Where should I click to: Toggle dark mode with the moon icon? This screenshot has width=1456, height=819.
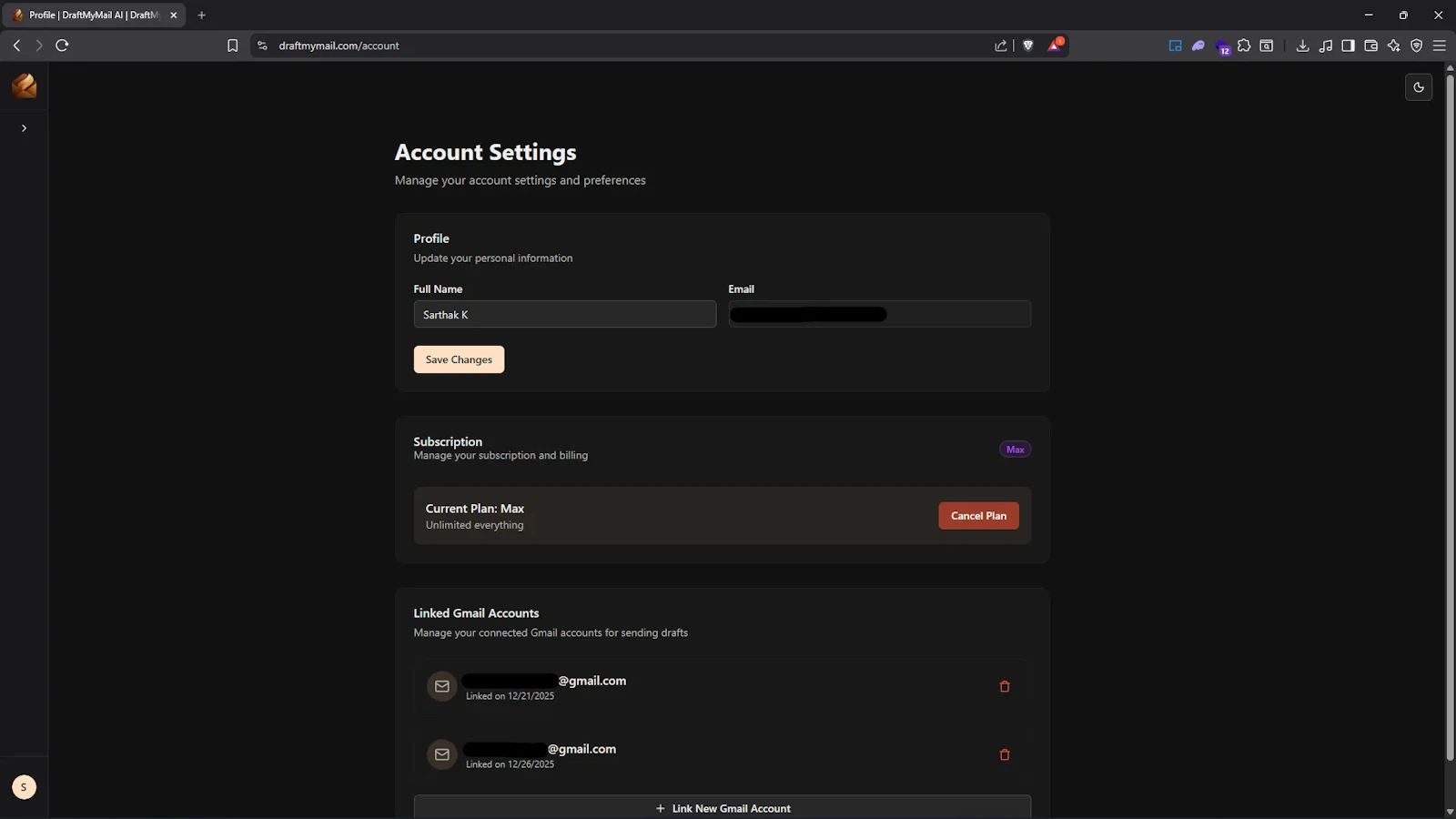(1419, 87)
